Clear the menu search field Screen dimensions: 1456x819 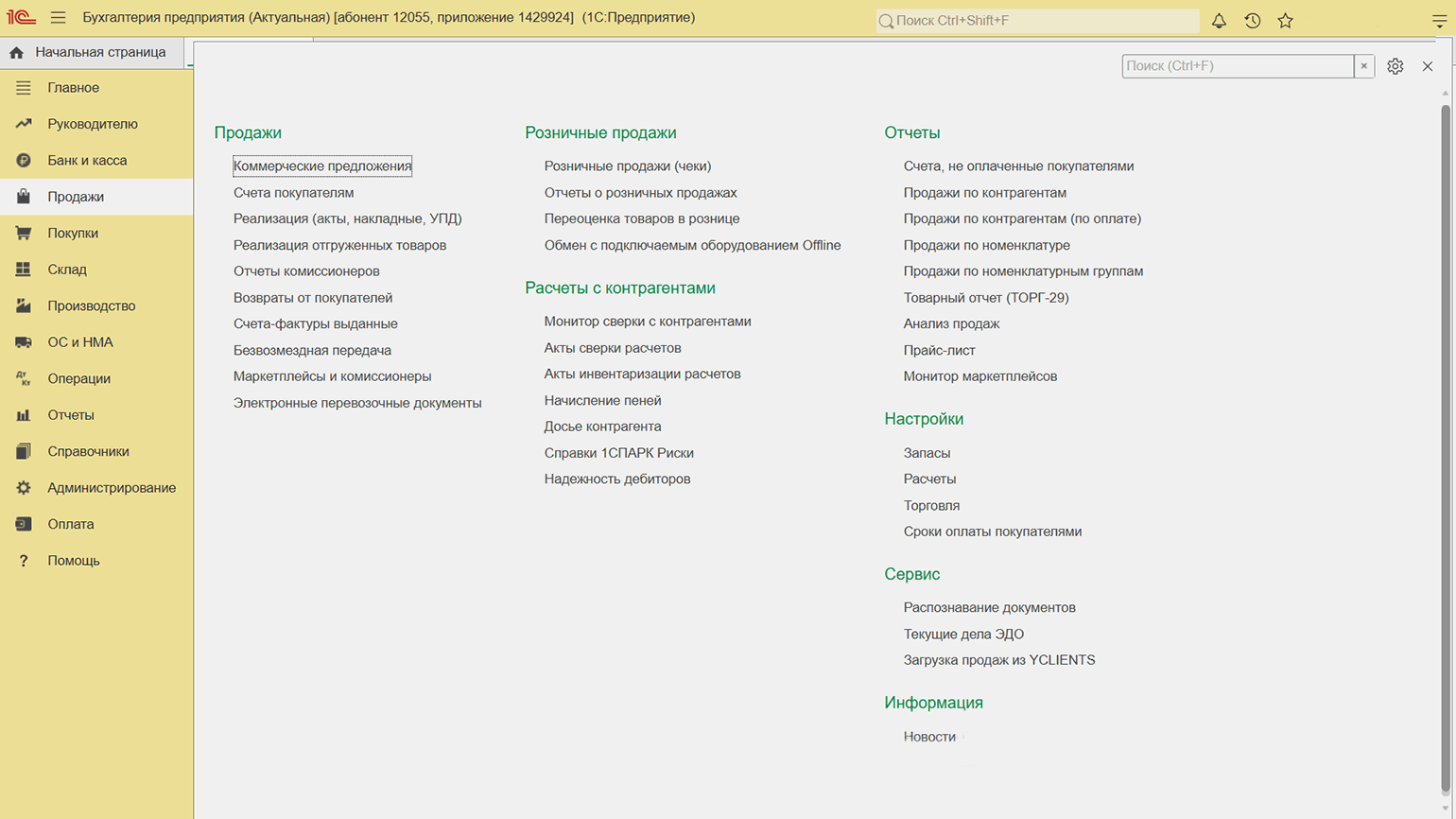point(1363,66)
